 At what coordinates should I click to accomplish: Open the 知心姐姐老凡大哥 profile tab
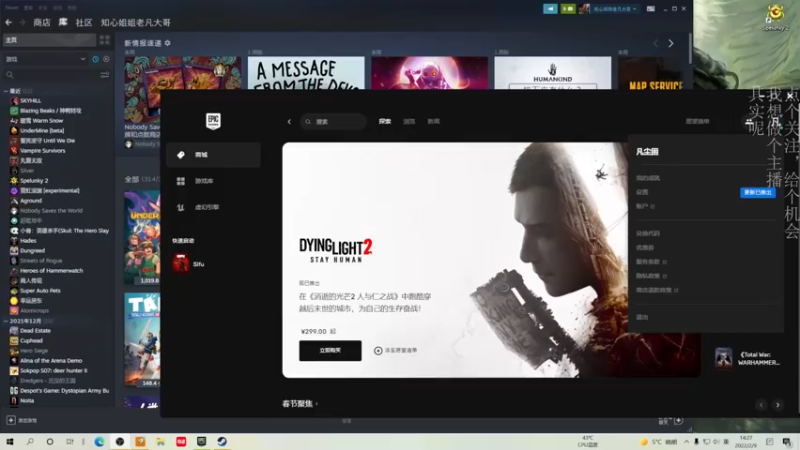point(136,22)
